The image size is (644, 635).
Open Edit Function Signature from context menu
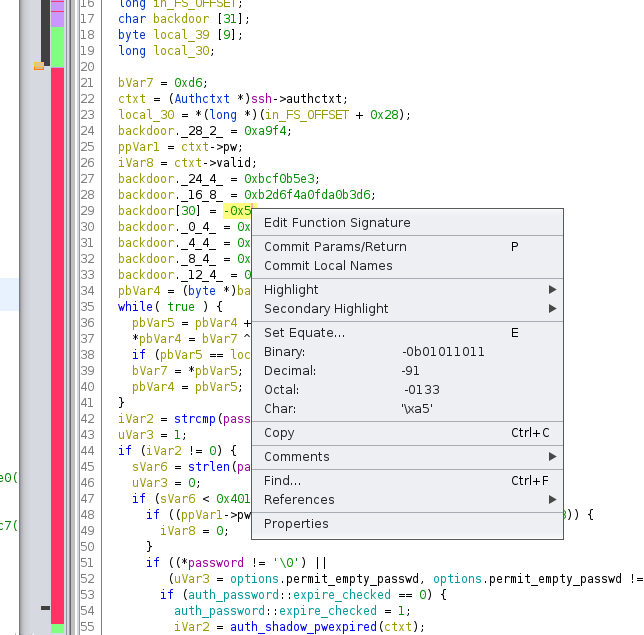click(x=337, y=222)
